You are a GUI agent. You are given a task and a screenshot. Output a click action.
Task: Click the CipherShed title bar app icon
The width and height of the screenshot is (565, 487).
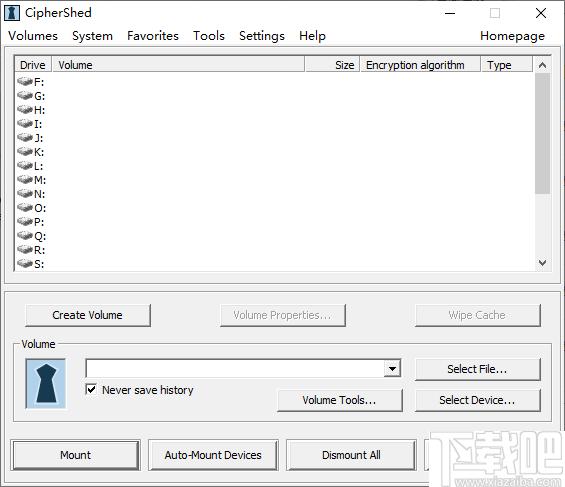coord(12,13)
